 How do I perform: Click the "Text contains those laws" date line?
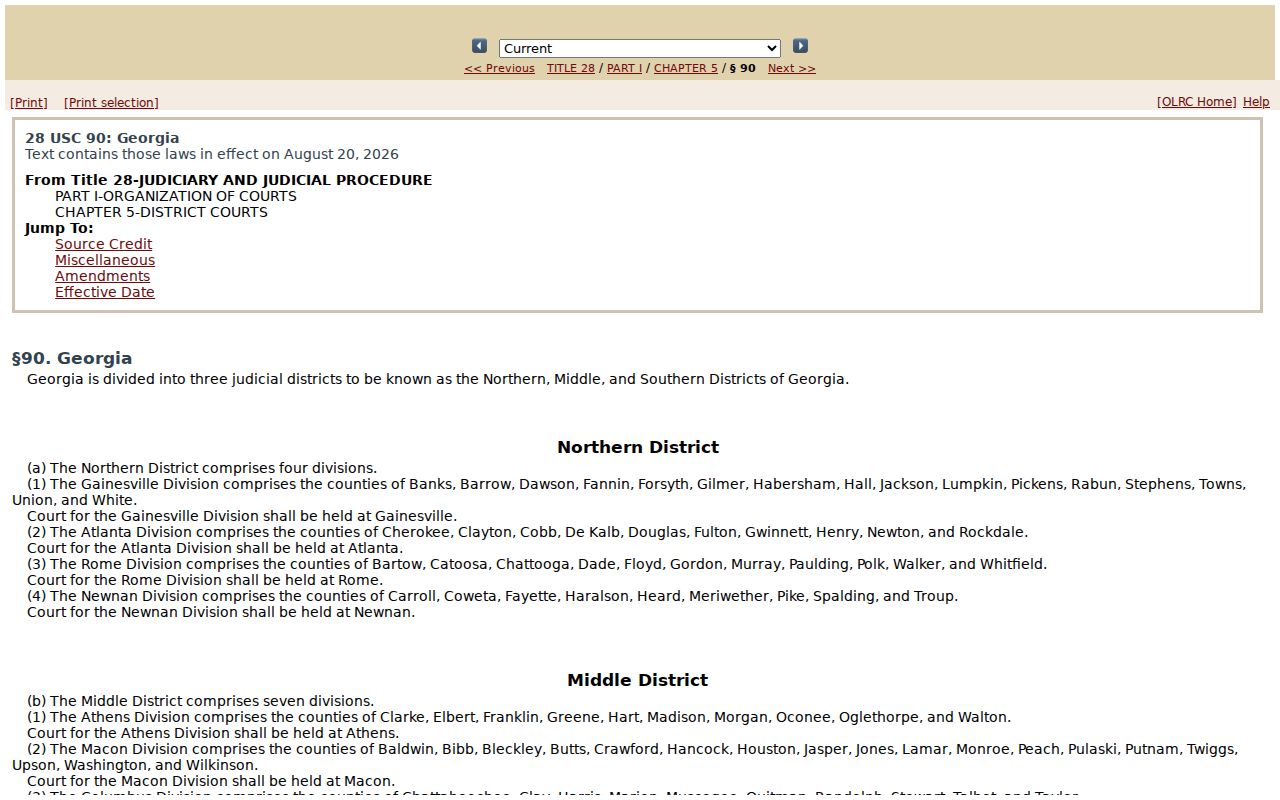[212, 154]
